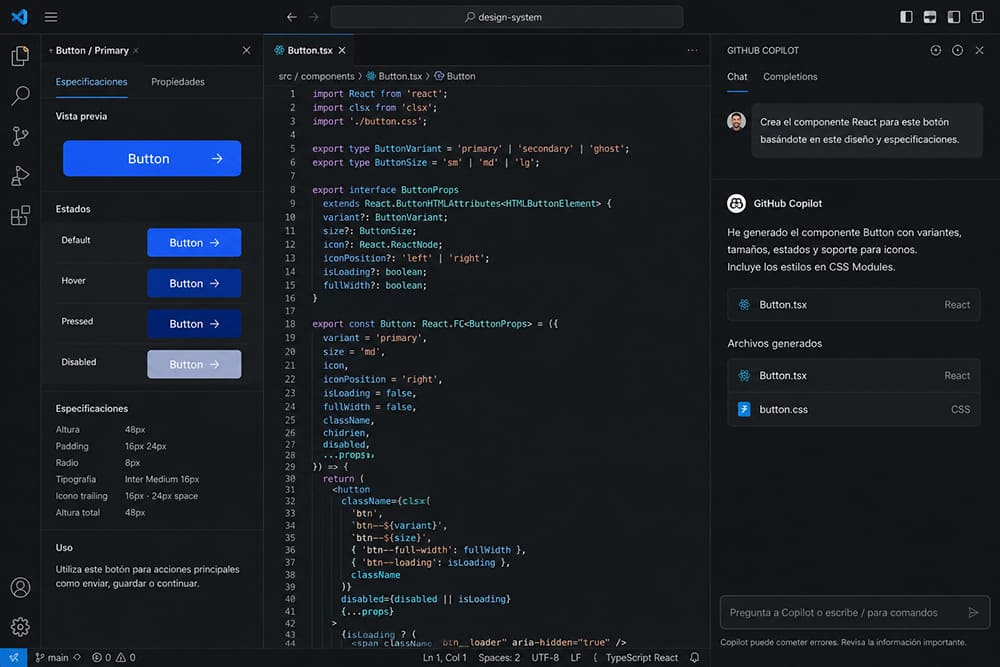This screenshot has width=1000, height=667.
Task: Click the Pressed state Button
Action: pos(194,324)
